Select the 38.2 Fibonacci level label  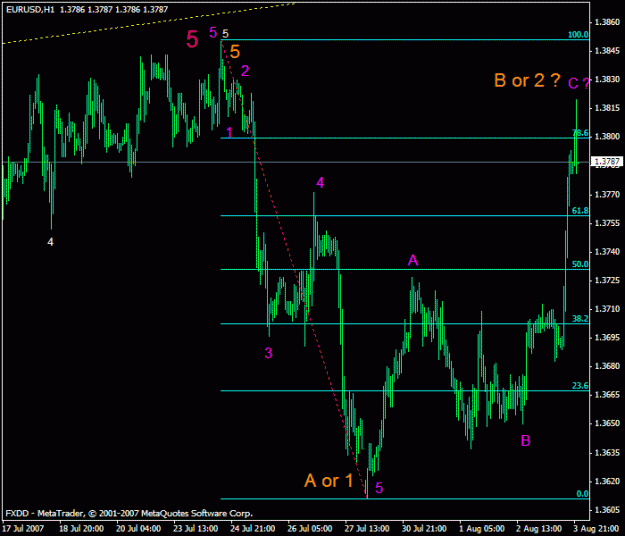[580, 318]
